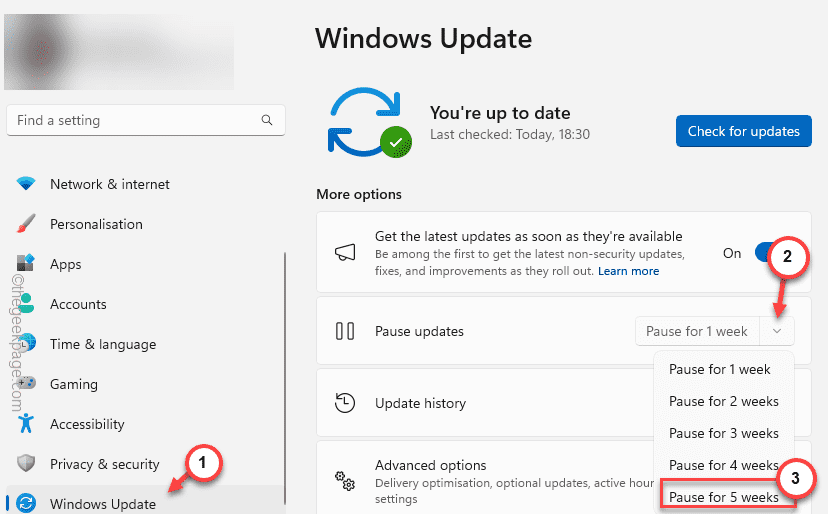Click the Accessibility figure icon

click(25, 423)
